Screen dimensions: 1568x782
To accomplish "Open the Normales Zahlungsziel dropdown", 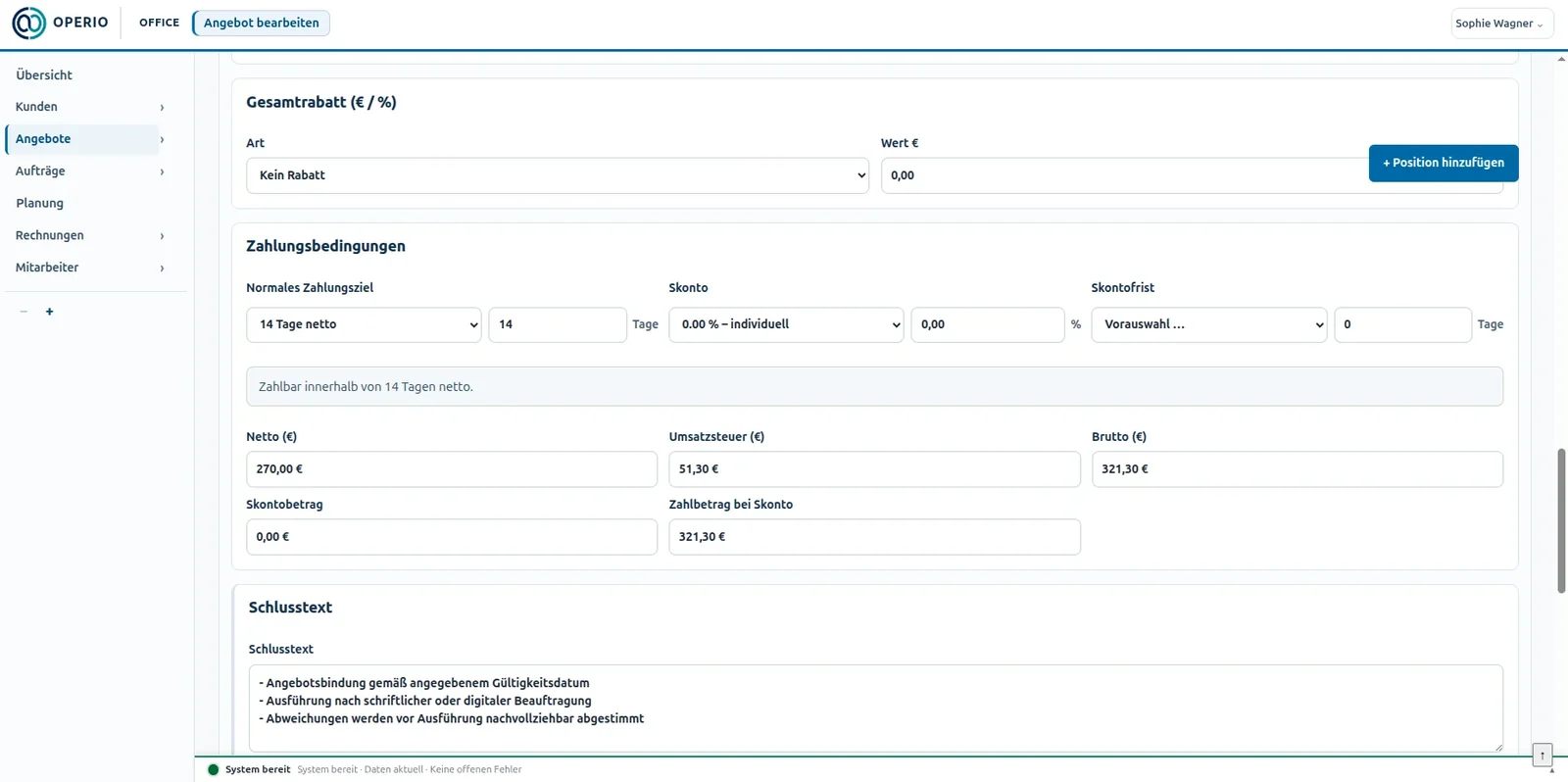I will click(x=364, y=324).
